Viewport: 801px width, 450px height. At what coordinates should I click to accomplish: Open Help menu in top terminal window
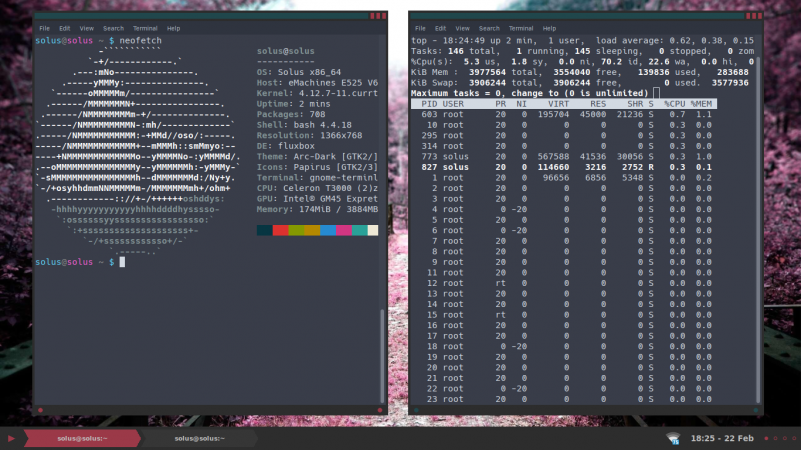(x=549, y=29)
